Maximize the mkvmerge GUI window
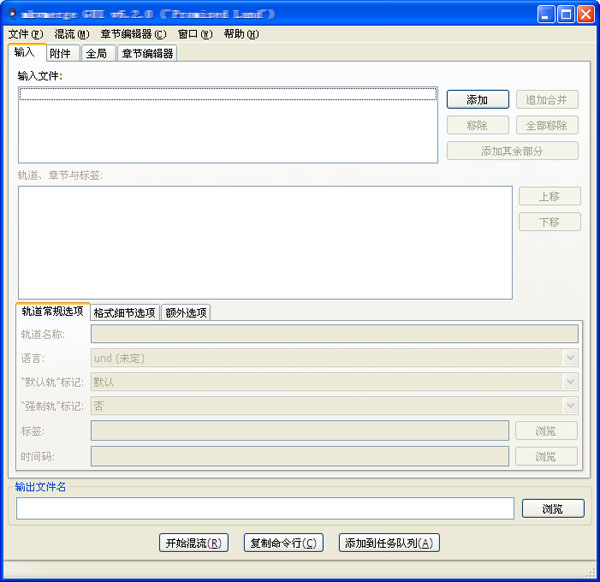This screenshot has width=600, height=582. pos(566,15)
